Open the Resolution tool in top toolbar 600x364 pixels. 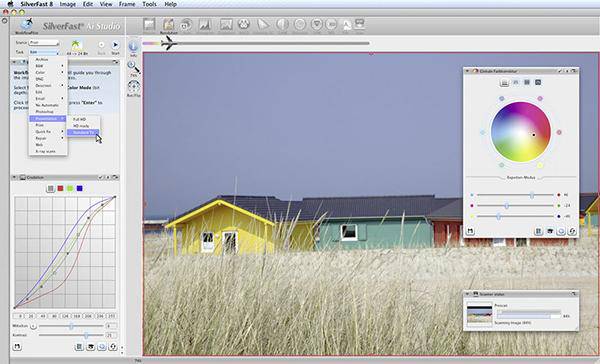pyautogui.click(x=168, y=24)
